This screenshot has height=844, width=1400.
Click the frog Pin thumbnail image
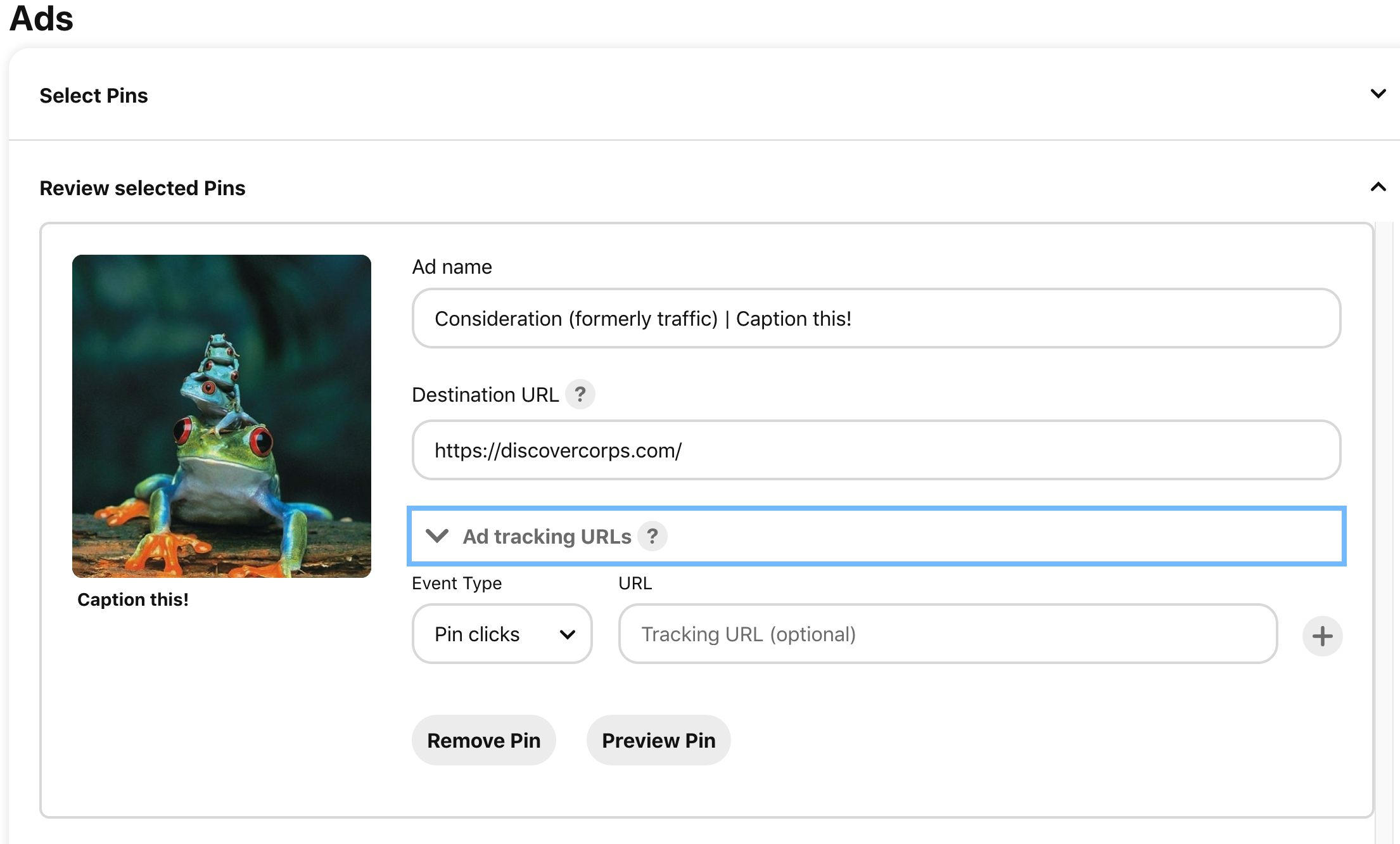[x=221, y=416]
